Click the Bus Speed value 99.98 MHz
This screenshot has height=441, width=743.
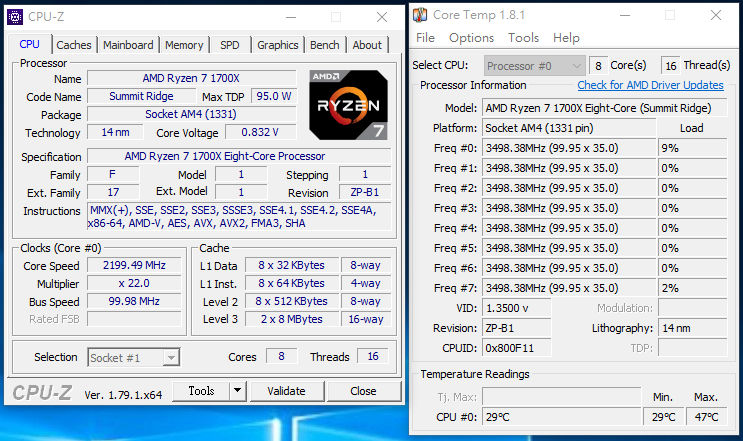(x=134, y=301)
